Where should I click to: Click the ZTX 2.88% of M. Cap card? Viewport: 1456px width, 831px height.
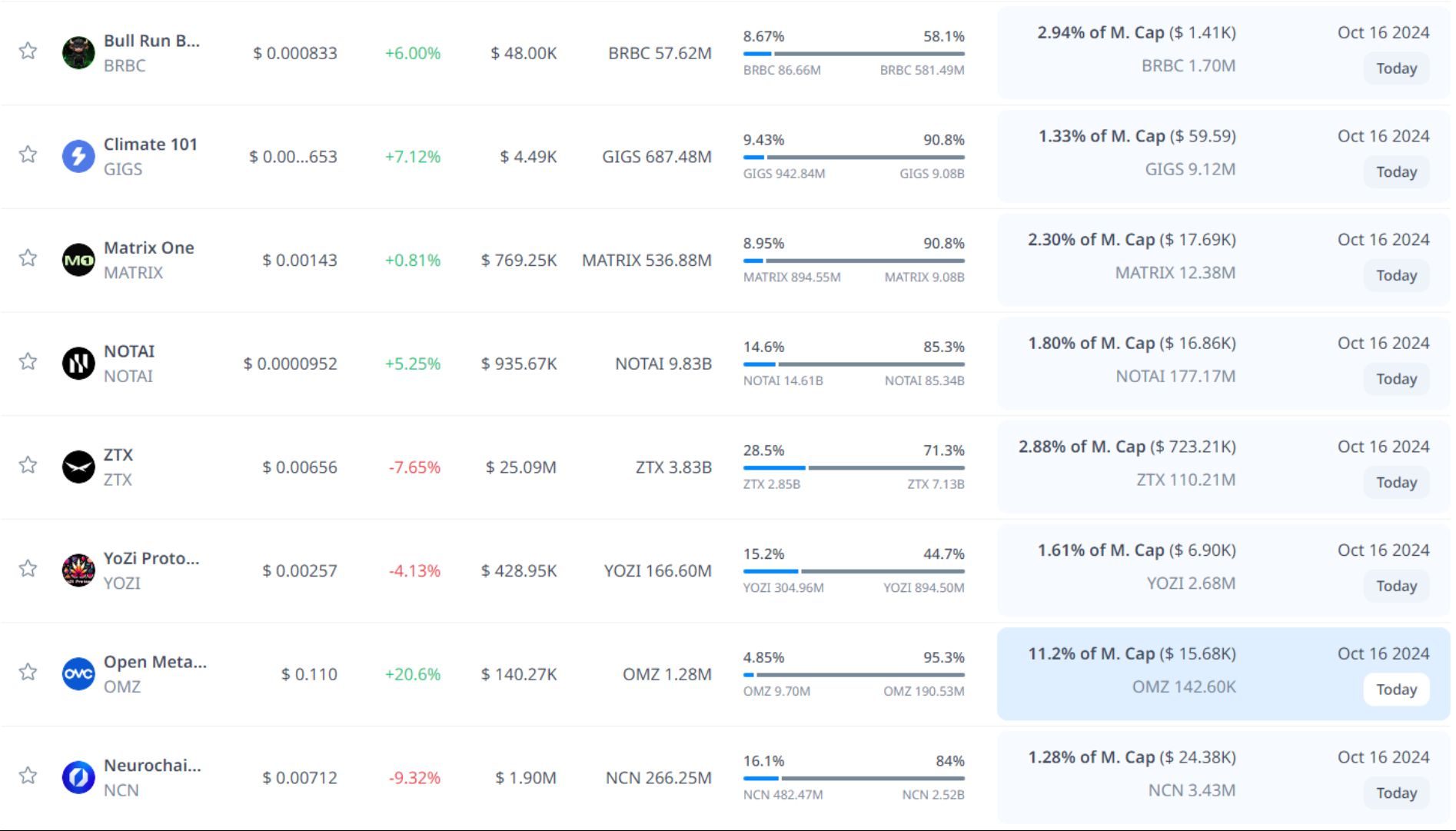click(x=1153, y=467)
